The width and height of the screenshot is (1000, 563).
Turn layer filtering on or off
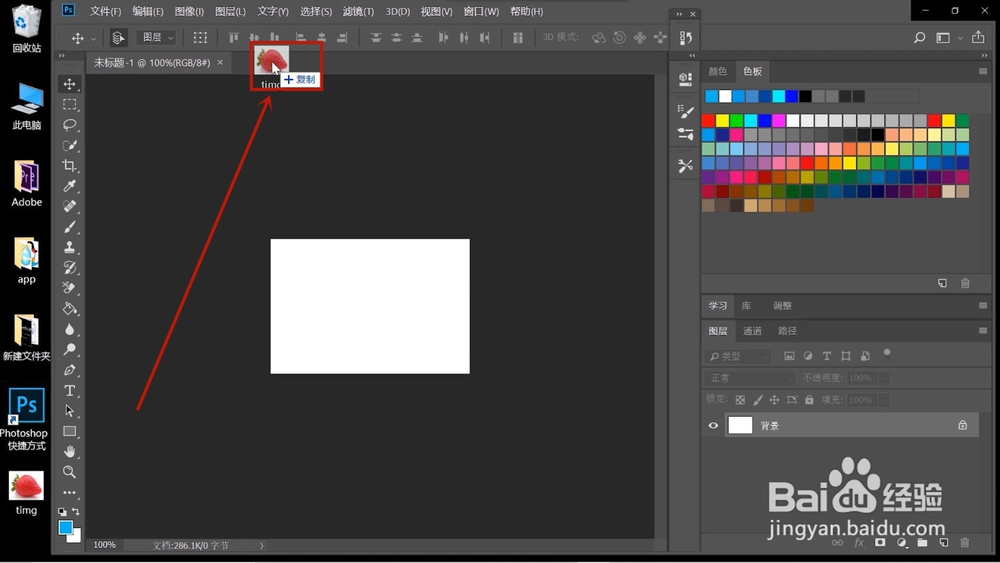point(886,354)
